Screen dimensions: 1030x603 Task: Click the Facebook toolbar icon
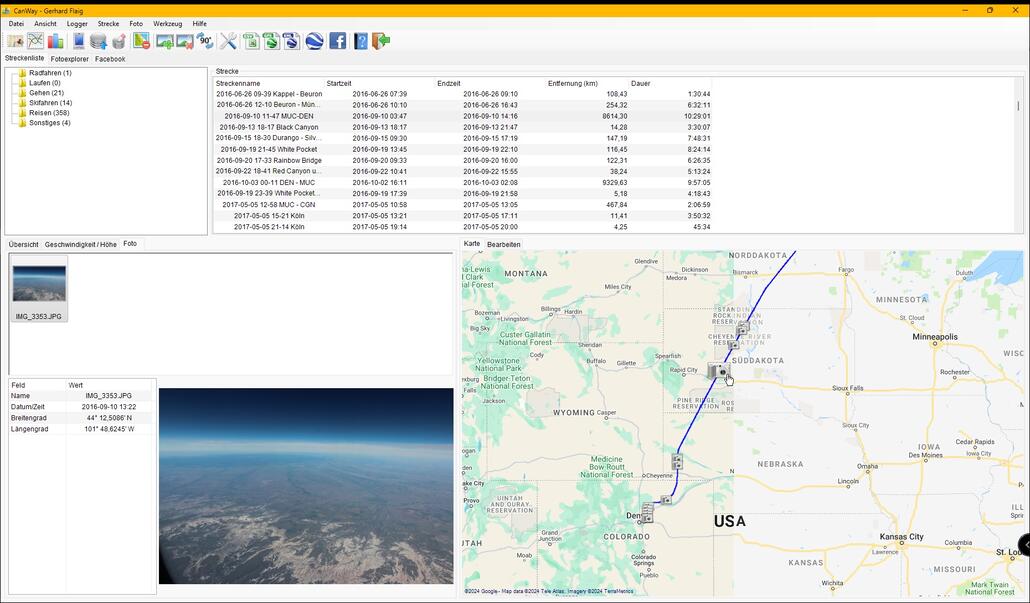[x=338, y=41]
